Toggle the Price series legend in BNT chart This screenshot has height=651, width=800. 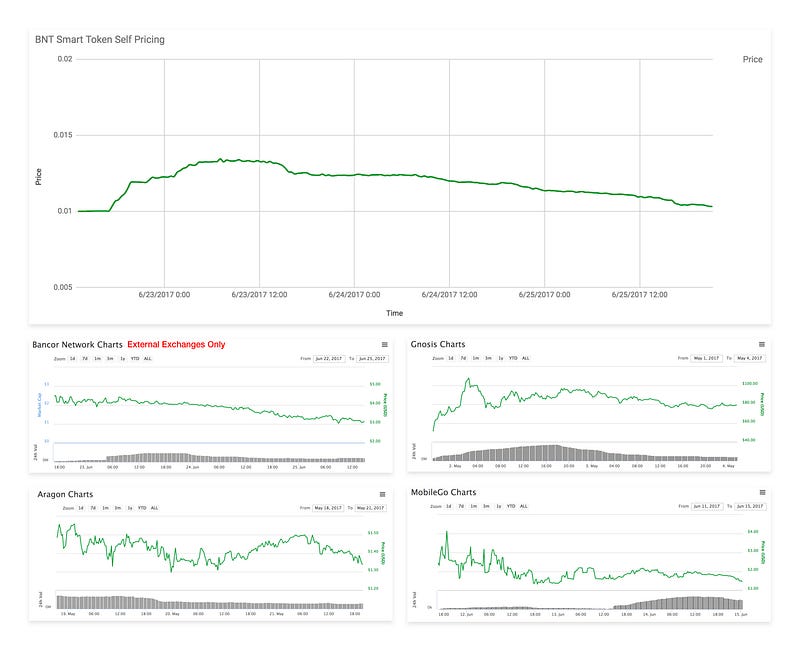(x=753, y=59)
